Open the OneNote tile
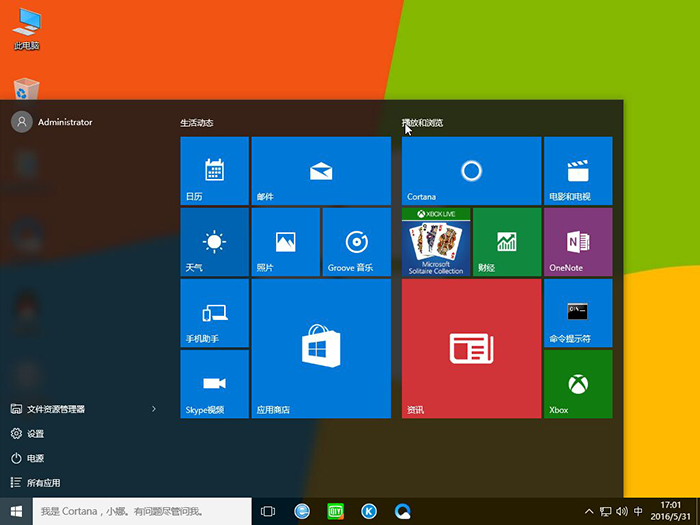This screenshot has height=525, width=700. coord(577,242)
